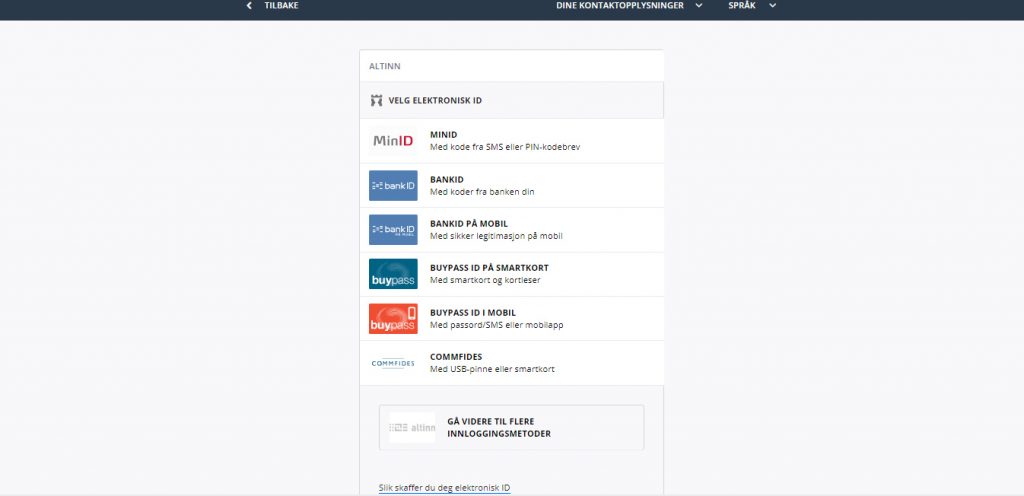This screenshot has height=496, width=1024.
Task: Expand chevron beside Språk
Action: point(773,5)
